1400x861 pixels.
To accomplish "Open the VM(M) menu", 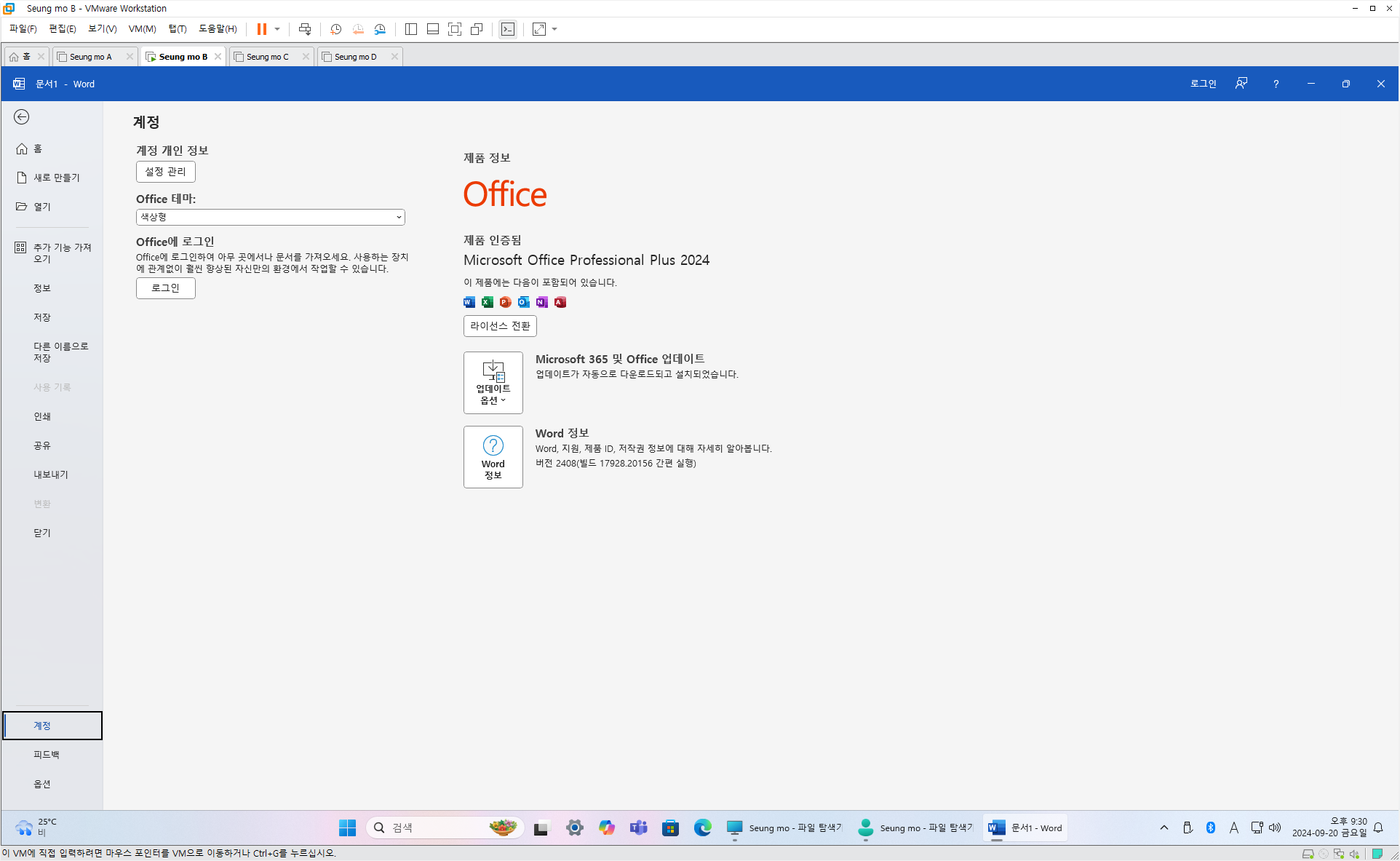I will [x=142, y=29].
